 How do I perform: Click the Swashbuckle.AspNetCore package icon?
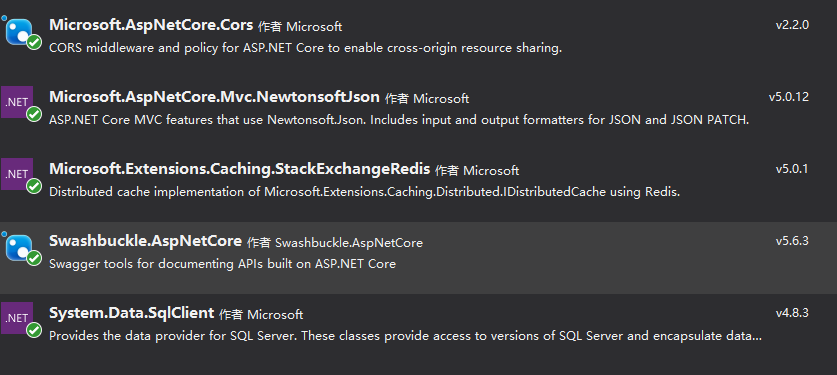[19, 246]
